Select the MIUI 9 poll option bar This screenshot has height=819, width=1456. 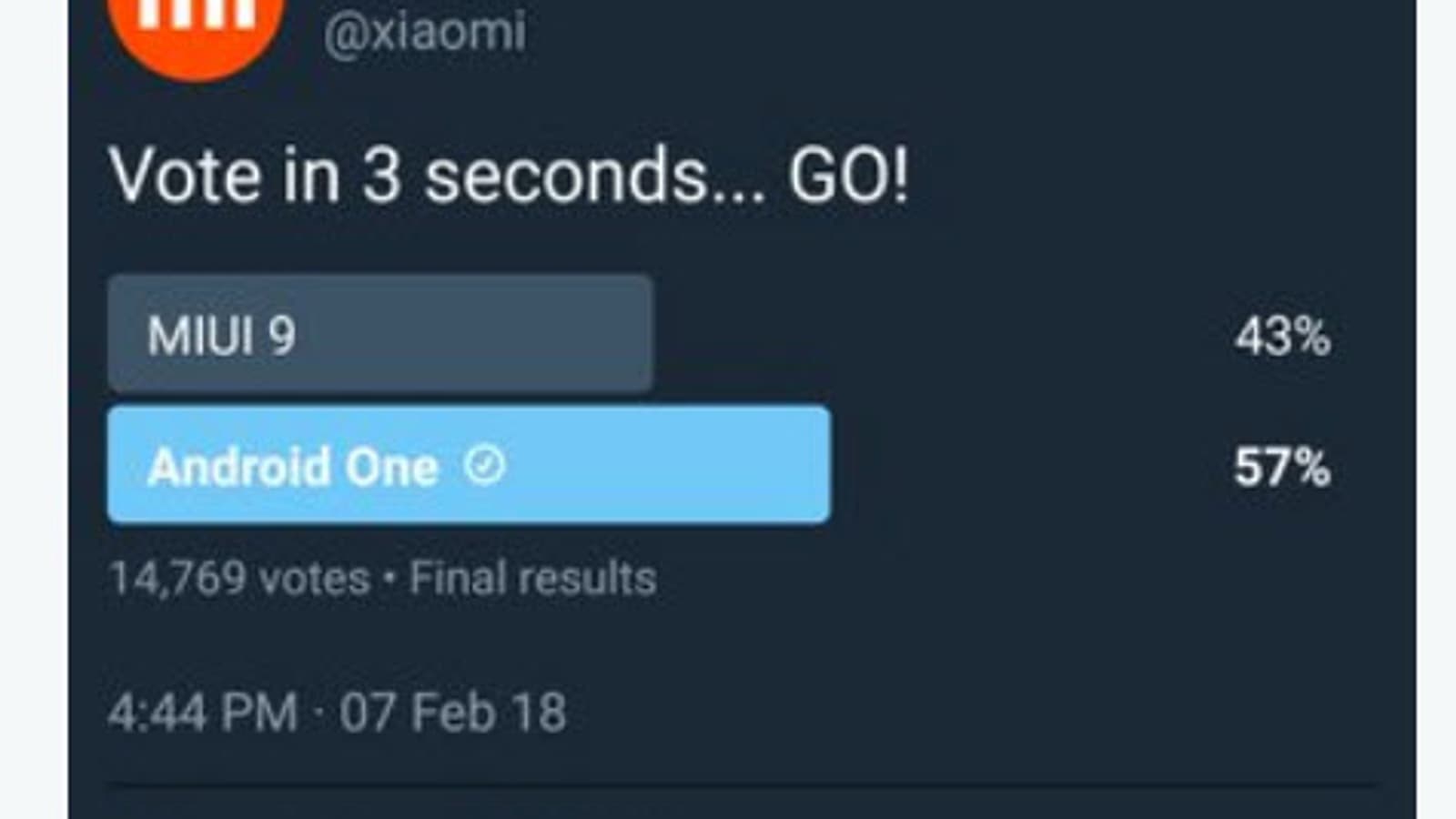[x=379, y=334]
